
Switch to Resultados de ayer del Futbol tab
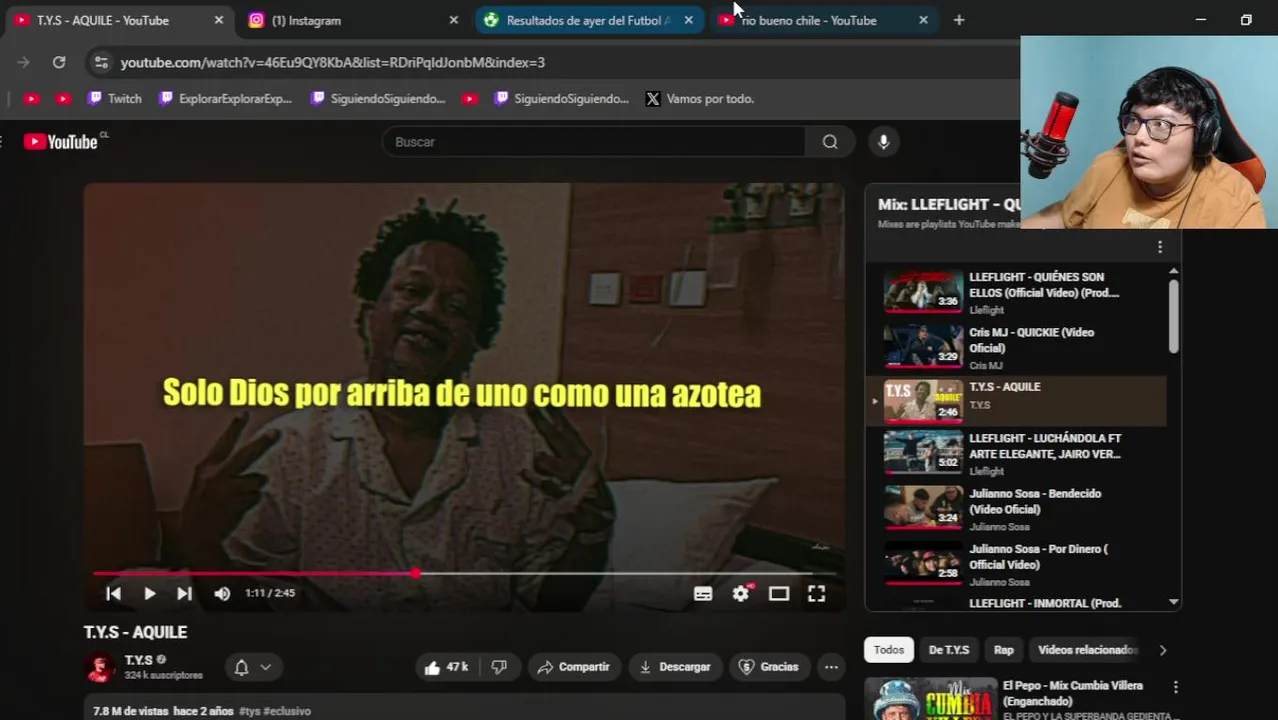pyautogui.click(x=587, y=20)
